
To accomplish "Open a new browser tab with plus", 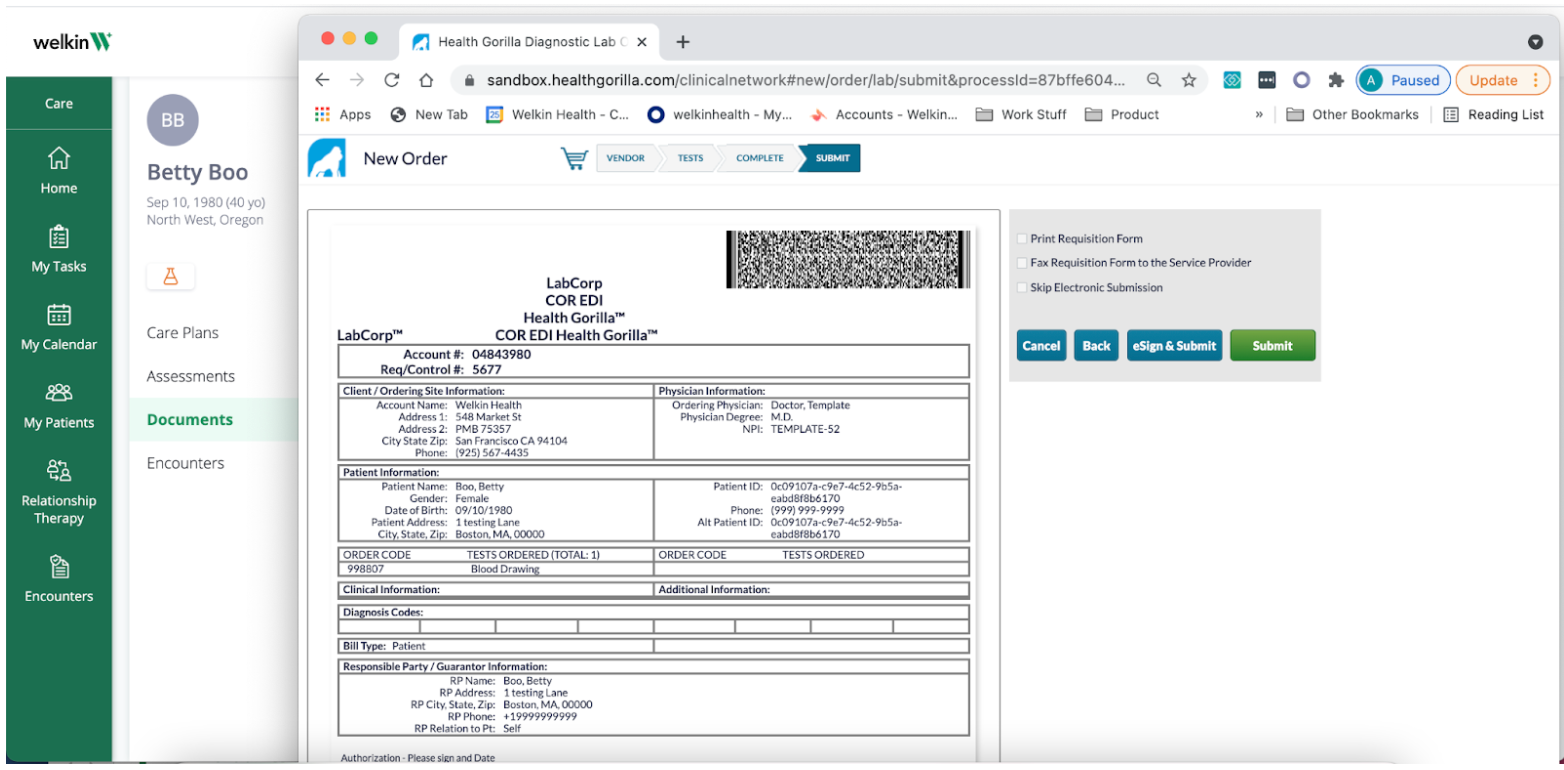I will (683, 41).
